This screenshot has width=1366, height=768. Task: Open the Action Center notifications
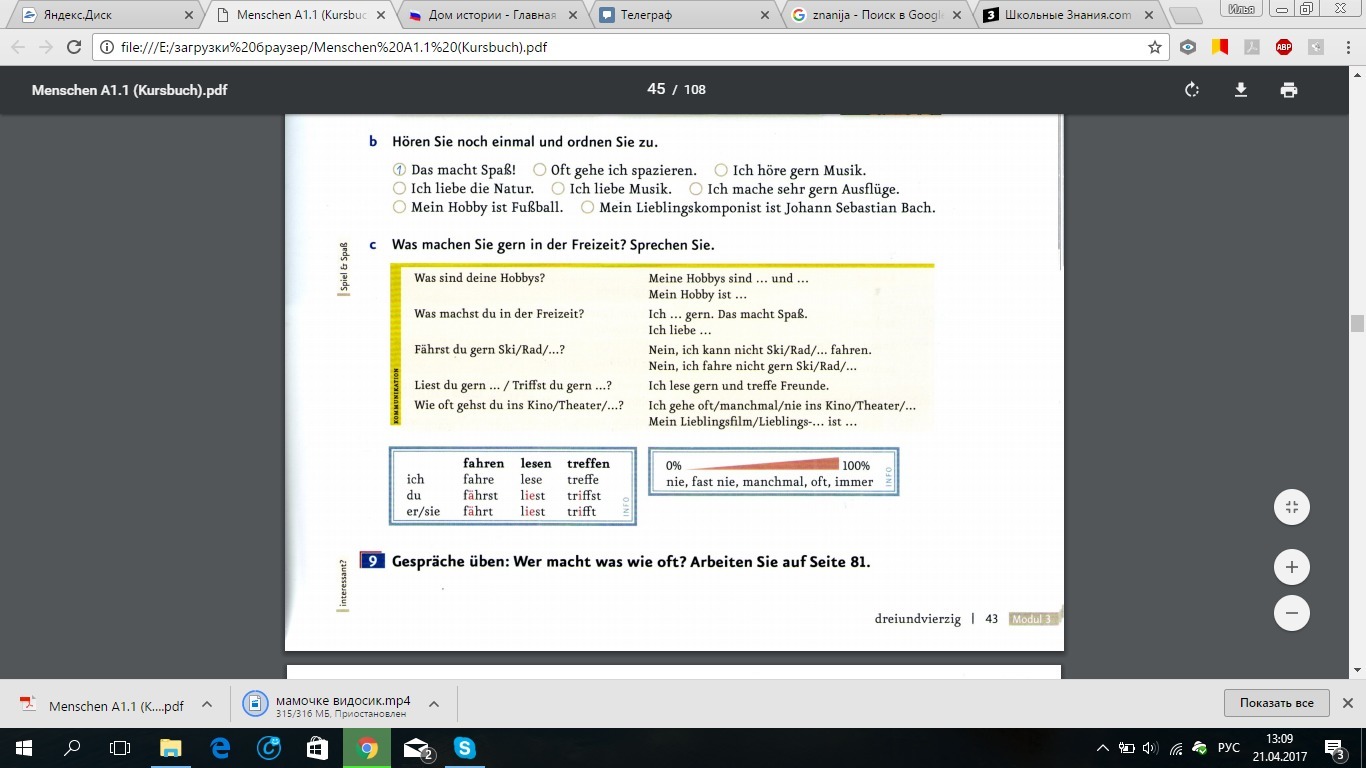[x=1334, y=748]
